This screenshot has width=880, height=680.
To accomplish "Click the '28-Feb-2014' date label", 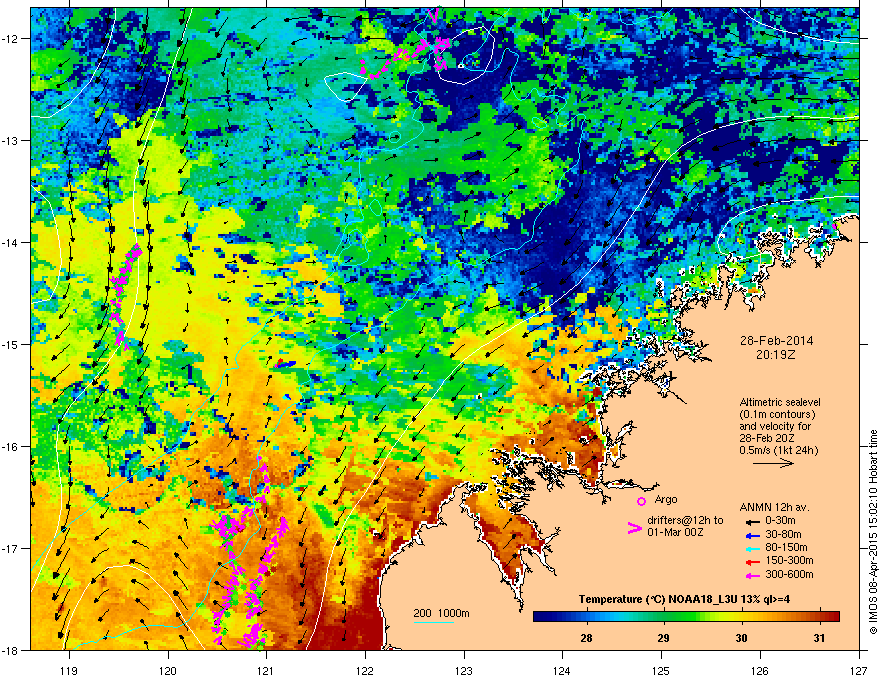I will [x=776, y=341].
